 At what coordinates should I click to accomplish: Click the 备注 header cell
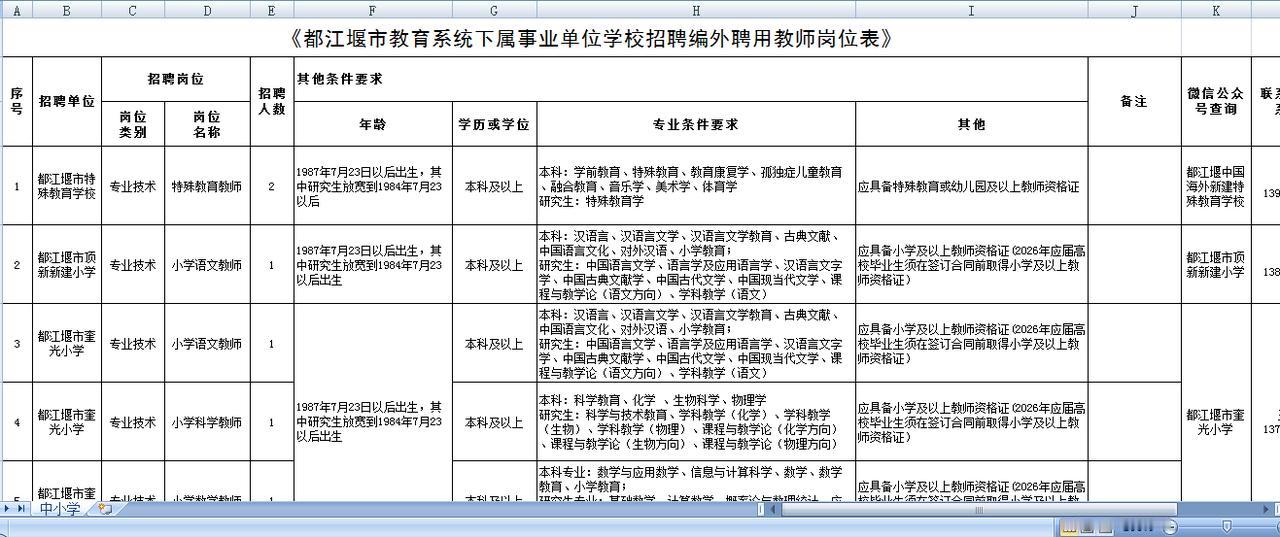[1134, 101]
